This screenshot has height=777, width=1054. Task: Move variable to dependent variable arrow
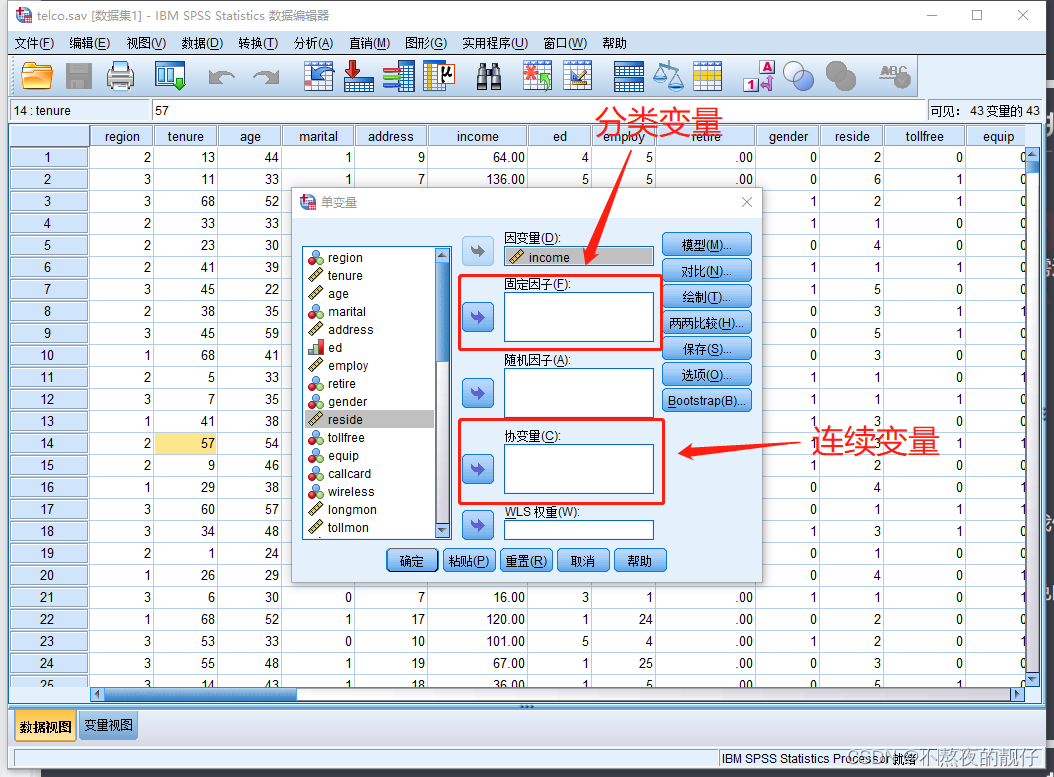[x=478, y=251]
